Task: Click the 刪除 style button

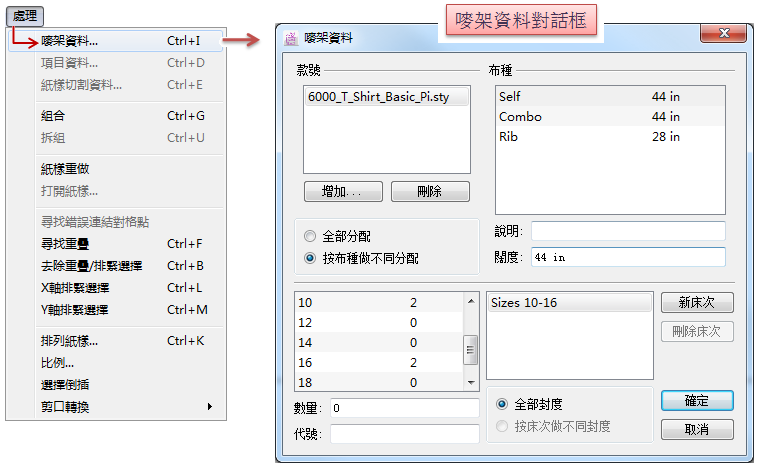Action: coord(430,192)
